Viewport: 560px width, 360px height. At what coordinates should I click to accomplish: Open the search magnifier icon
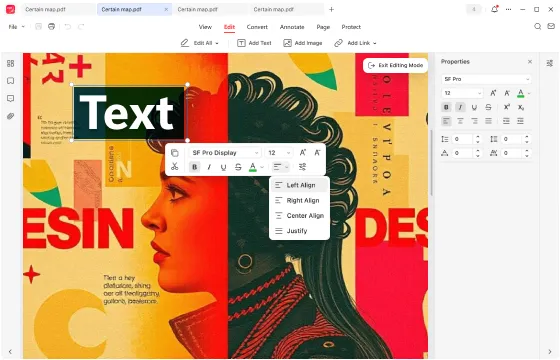(537, 26)
